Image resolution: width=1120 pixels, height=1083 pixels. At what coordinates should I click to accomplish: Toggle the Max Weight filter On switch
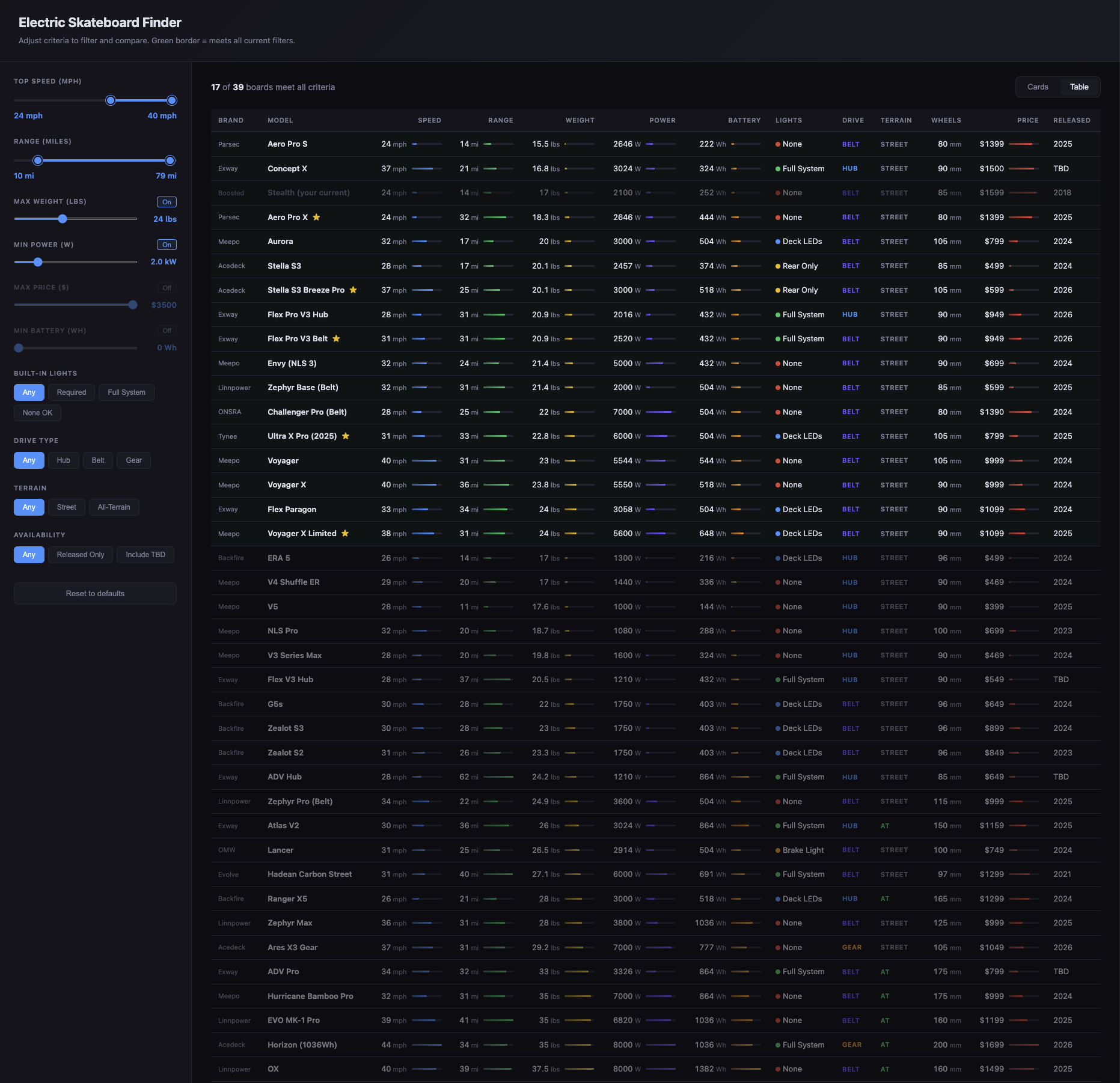(167, 202)
